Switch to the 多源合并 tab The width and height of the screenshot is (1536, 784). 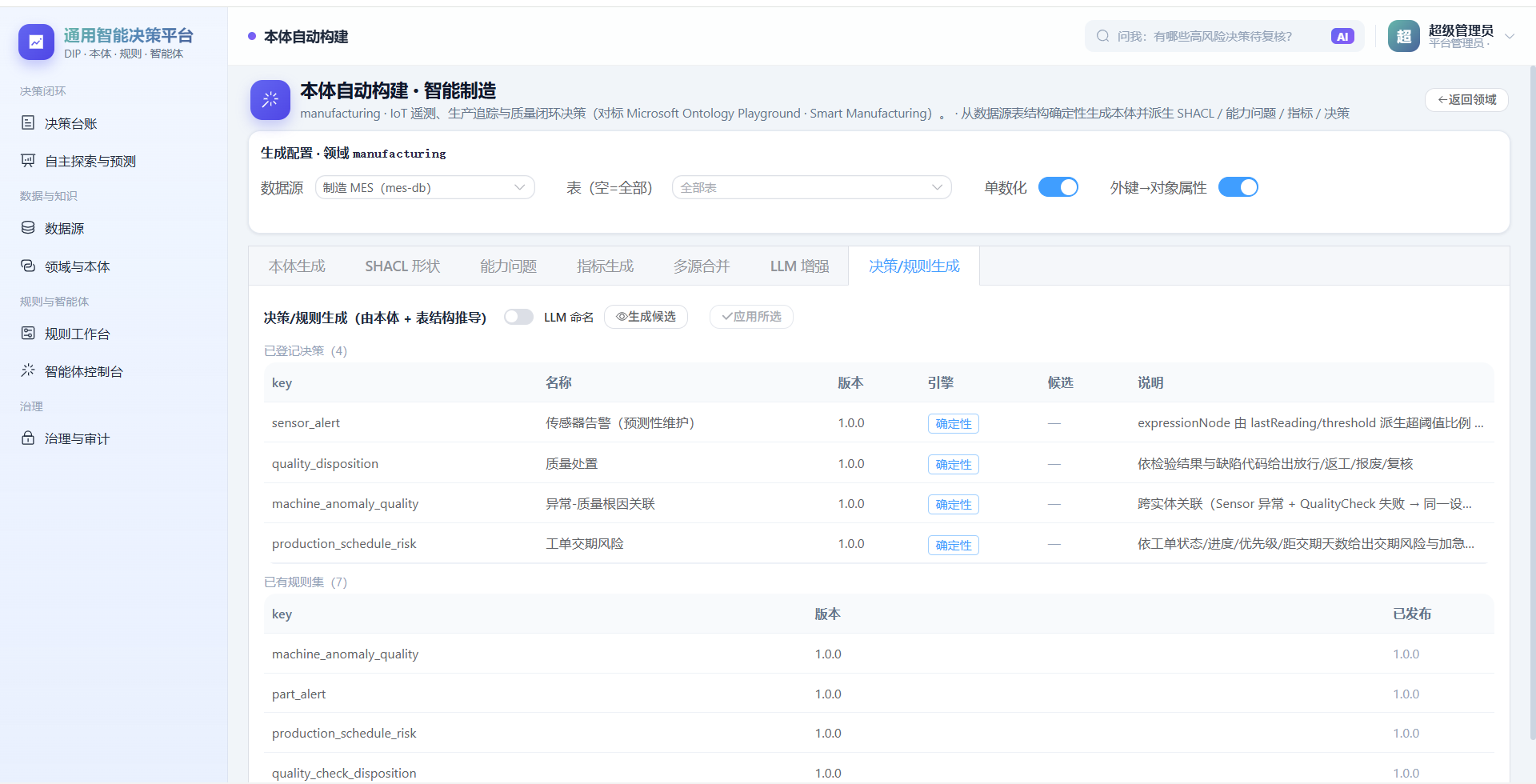point(702,266)
